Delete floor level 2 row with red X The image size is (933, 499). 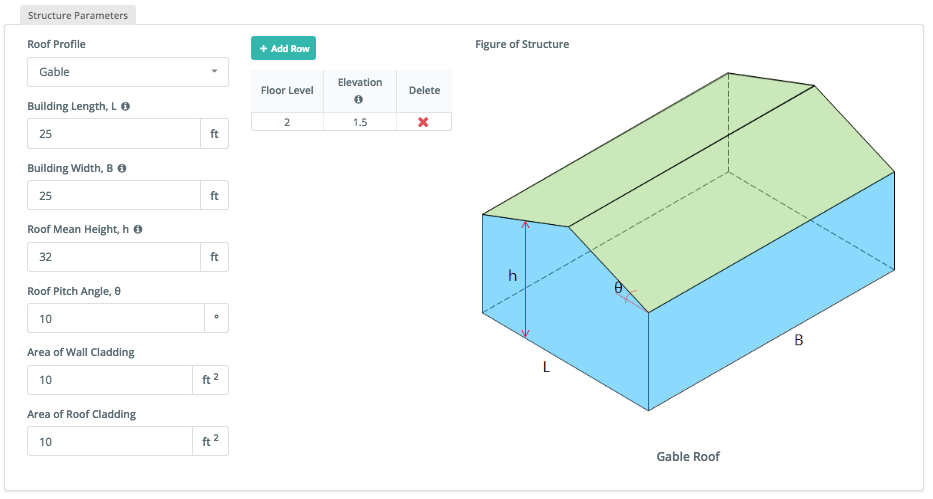pos(423,122)
